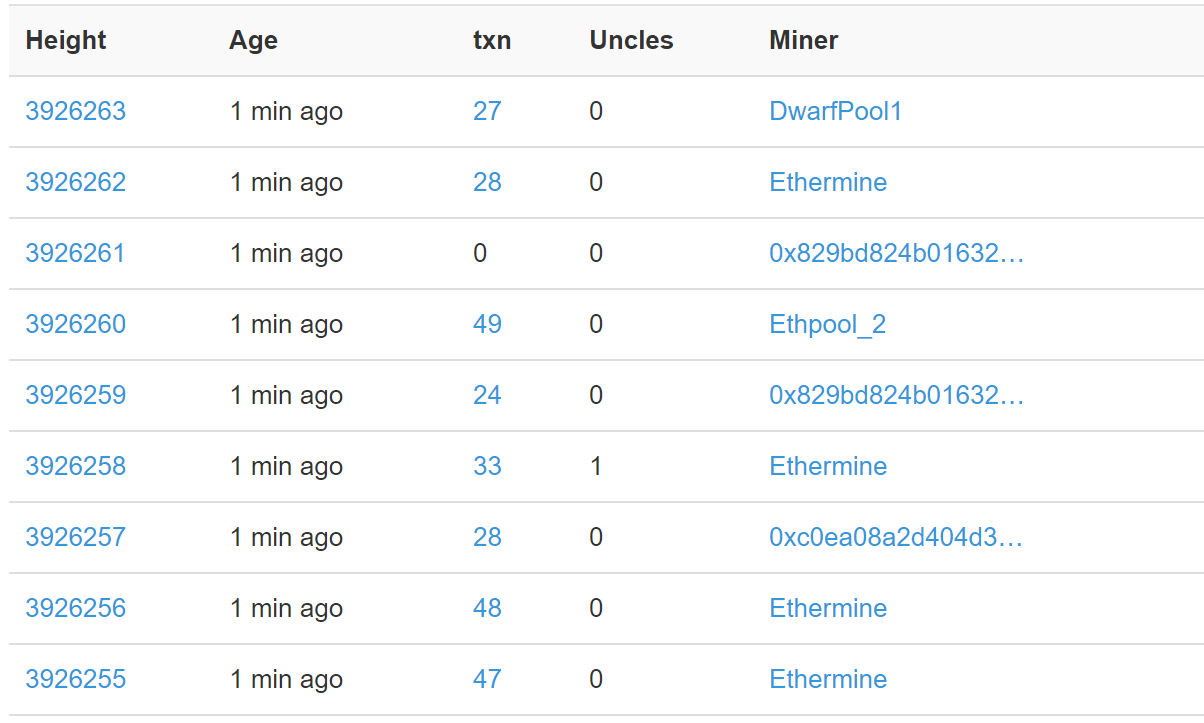The height and width of the screenshot is (723, 1204).
Task: Open 0xc0ea08a2d404d3 miner address
Action: coord(897,537)
